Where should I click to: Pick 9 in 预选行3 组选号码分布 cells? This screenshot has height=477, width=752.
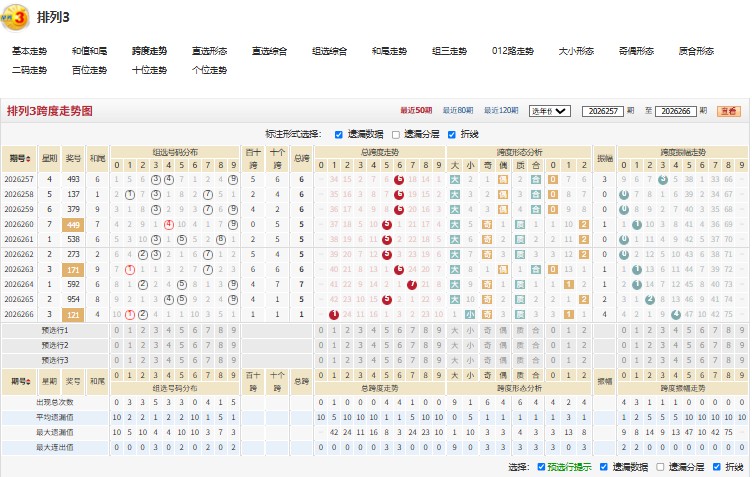point(234,360)
